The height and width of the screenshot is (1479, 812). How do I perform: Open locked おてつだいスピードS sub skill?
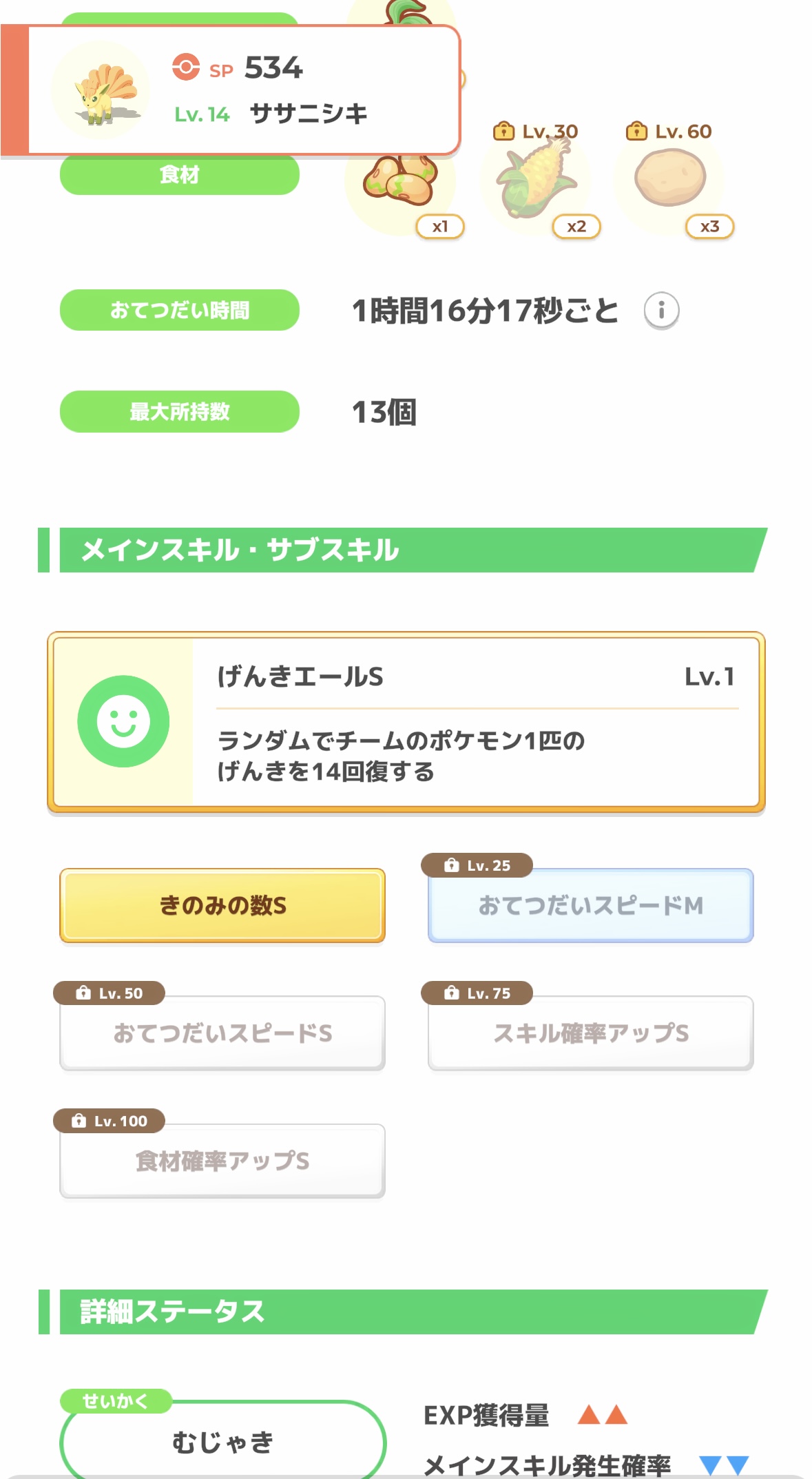point(222,1033)
